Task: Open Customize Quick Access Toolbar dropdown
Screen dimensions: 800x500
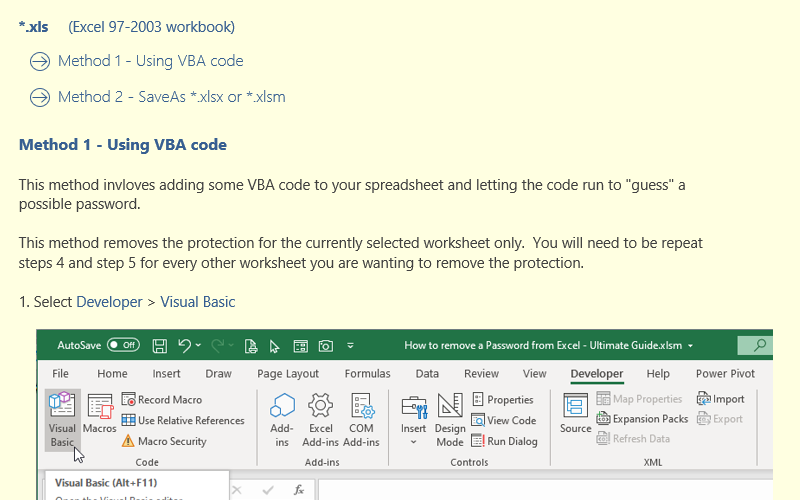Action: (351, 345)
